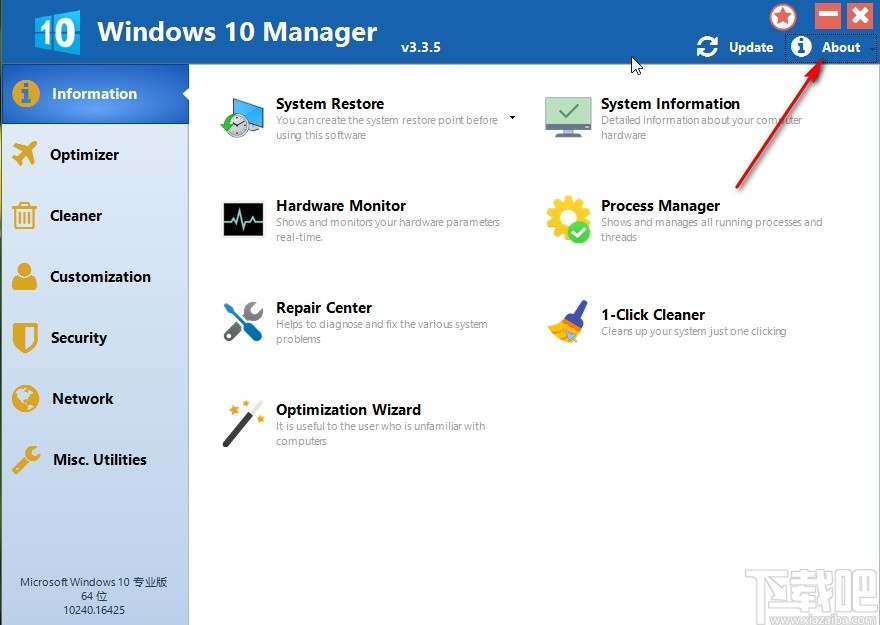
Task: Select the Information info icon in sidebar
Action: [24, 93]
